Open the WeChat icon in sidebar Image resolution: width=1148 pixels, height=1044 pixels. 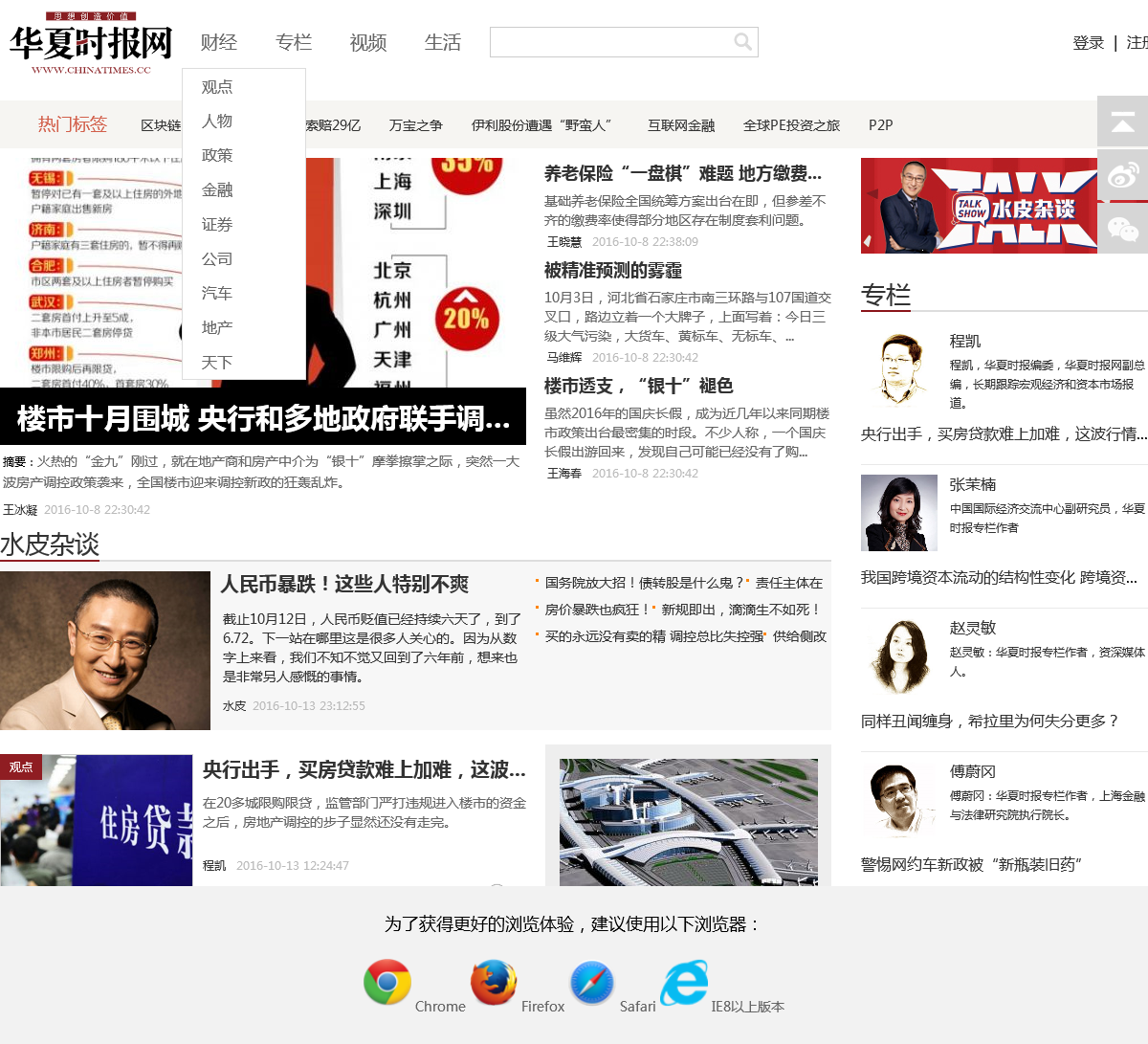1122,229
